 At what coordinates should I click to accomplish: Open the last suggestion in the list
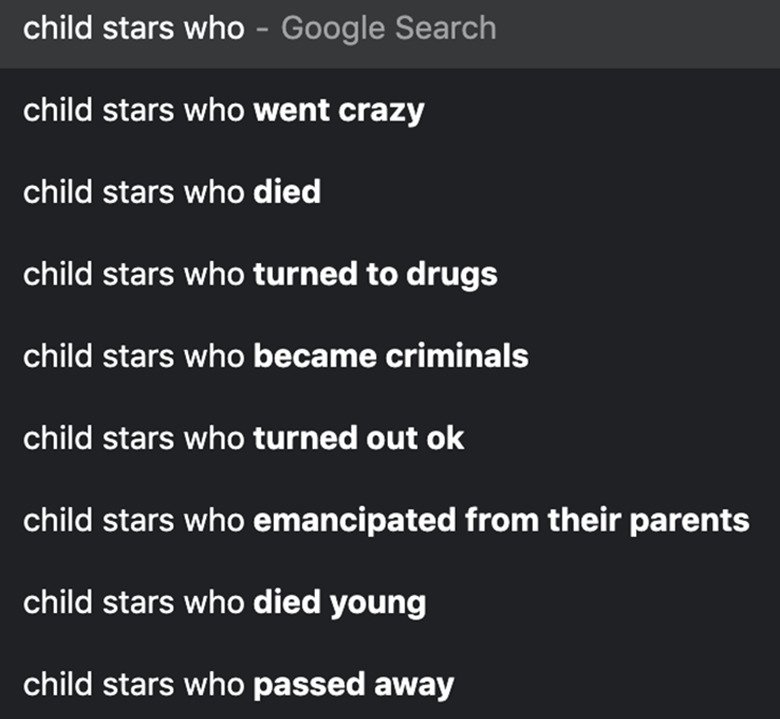coord(238,685)
